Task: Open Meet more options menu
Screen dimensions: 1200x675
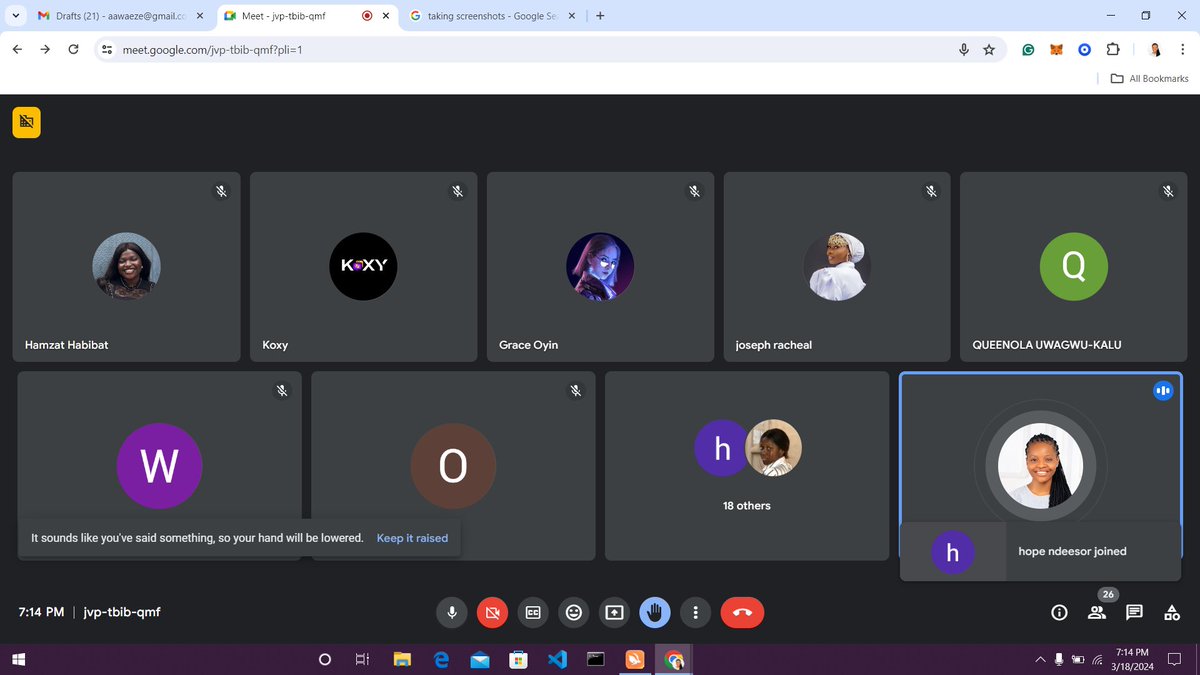Action: tap(695, 612)
